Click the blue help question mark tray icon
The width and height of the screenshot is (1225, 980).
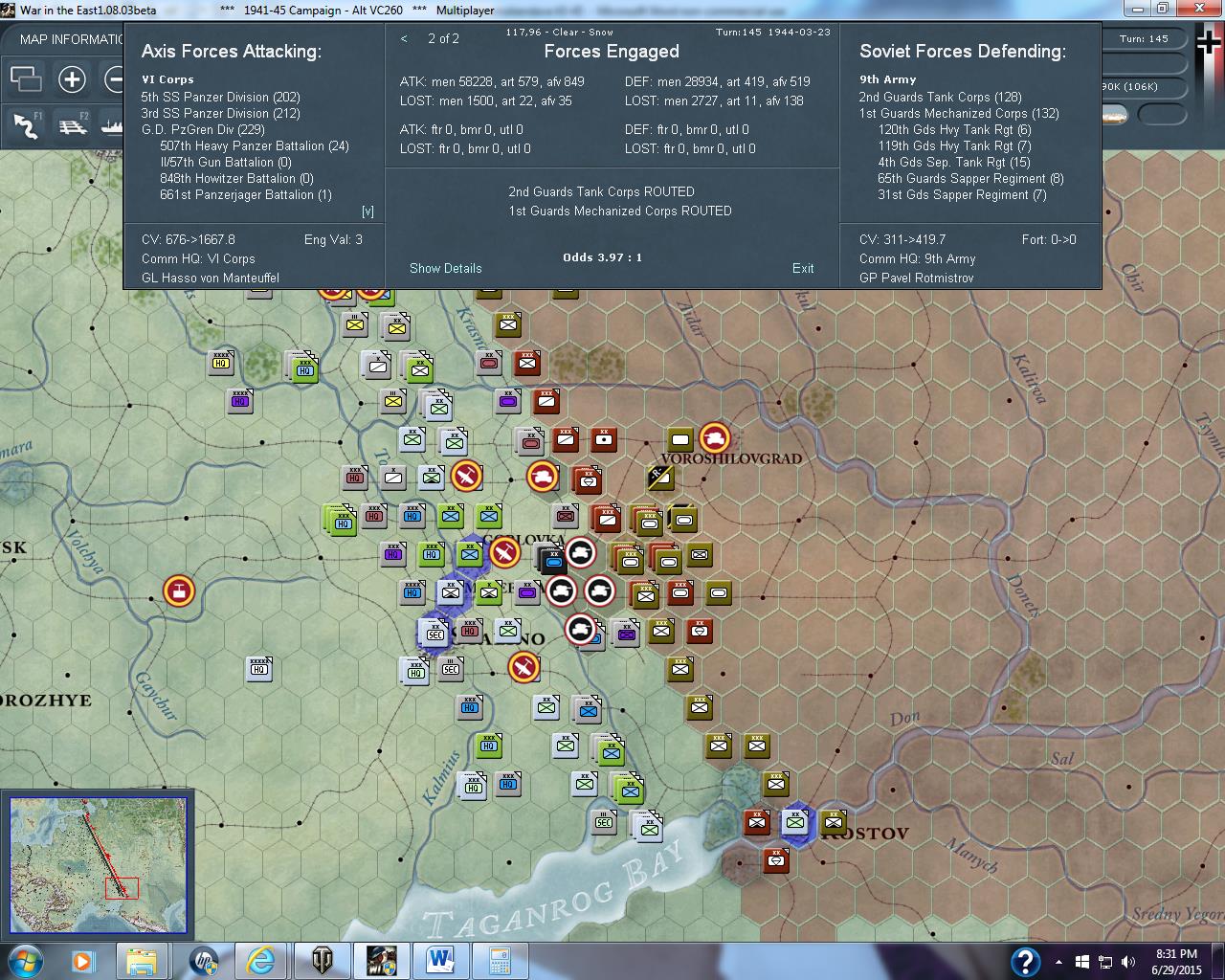click(x=1025, y=961)
